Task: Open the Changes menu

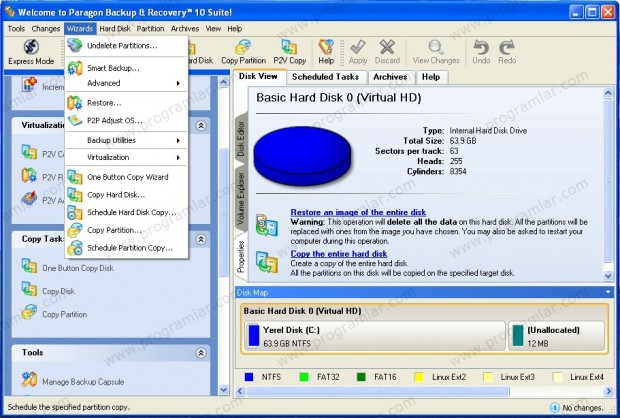Action: (x=45, y=28)
